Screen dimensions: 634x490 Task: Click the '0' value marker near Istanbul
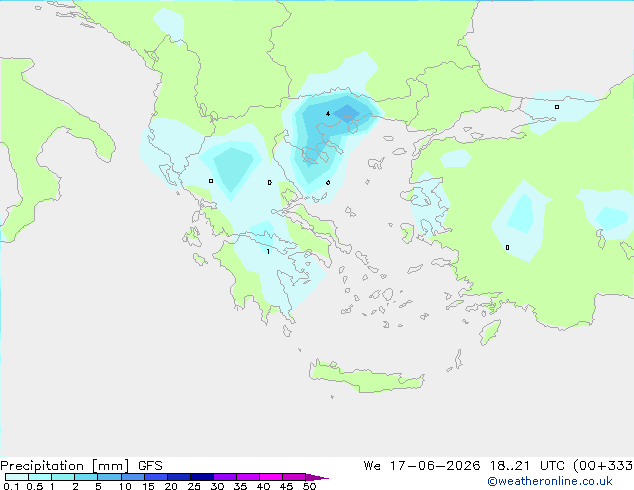557,107
